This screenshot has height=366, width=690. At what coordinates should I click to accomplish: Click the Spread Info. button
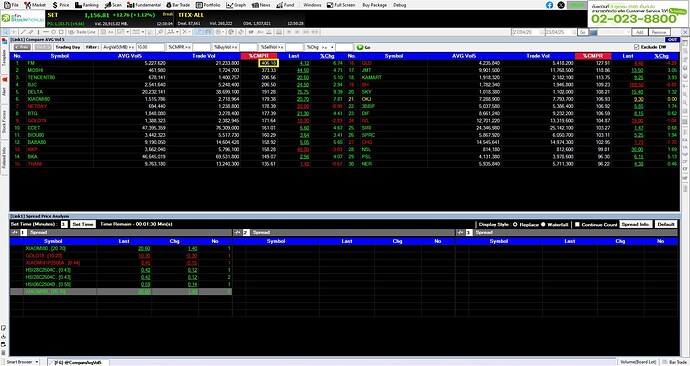pos(635,224)
